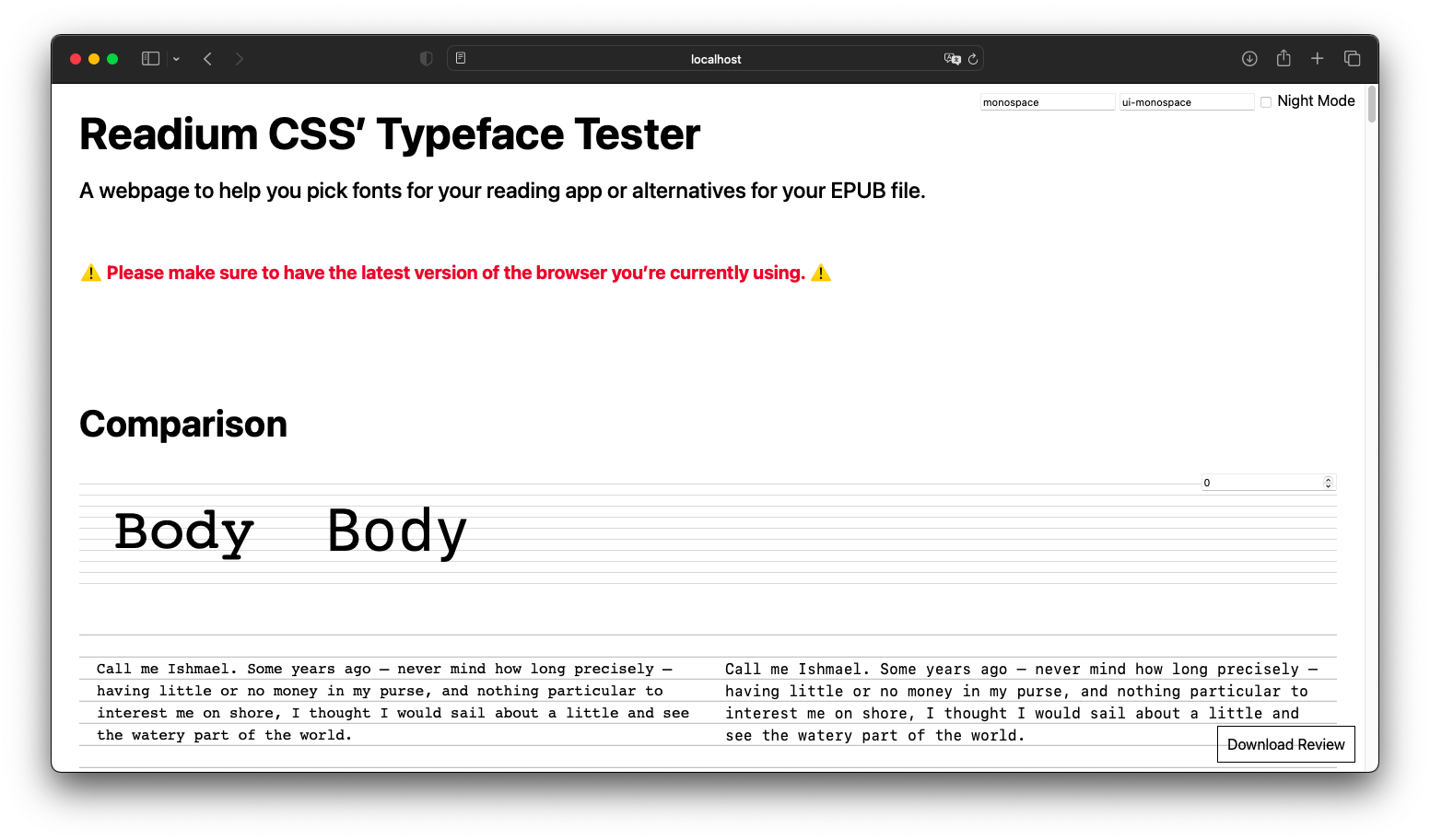Focus the "monospace" font input field

(1048, 102)
